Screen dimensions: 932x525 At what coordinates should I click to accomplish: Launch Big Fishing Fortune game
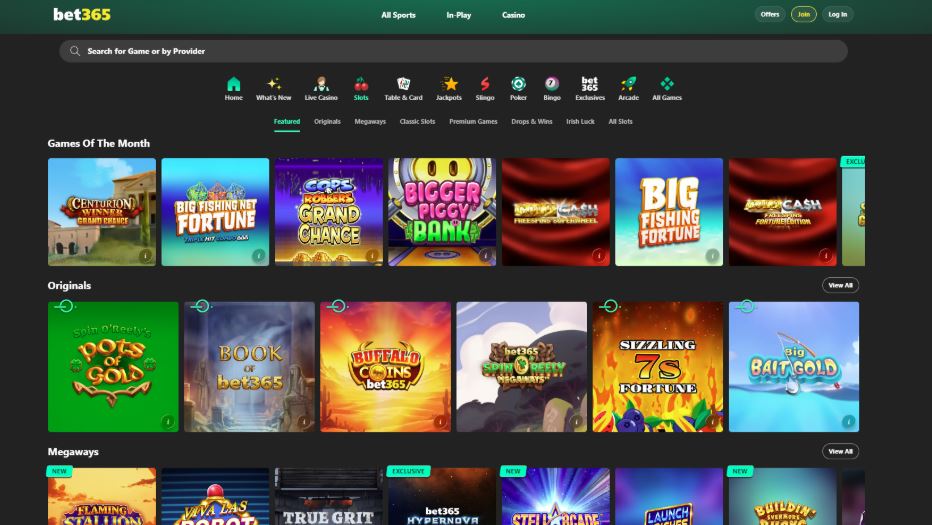pos(669,212)
